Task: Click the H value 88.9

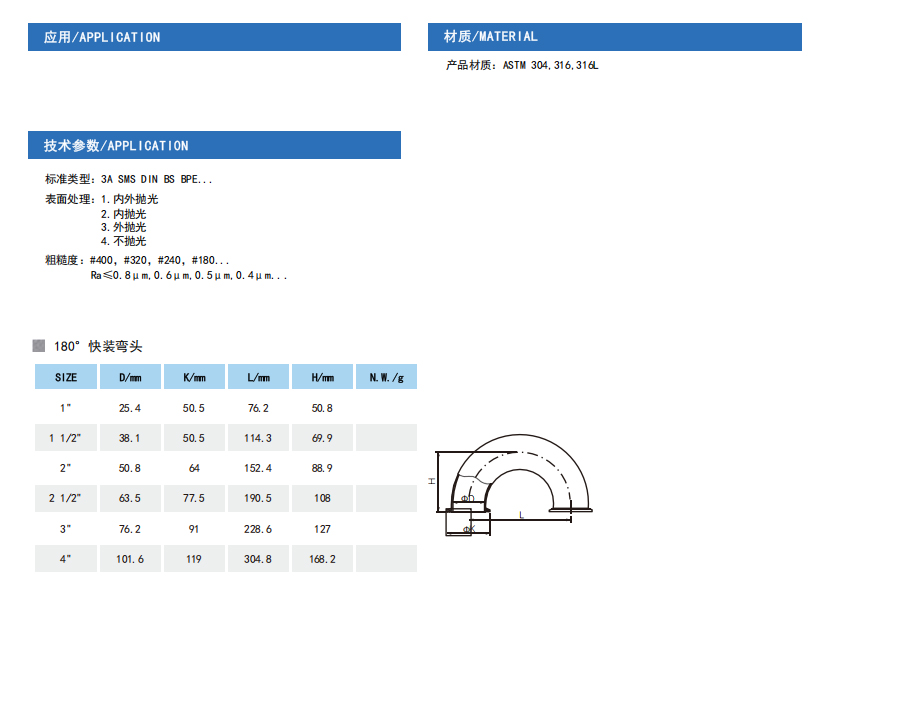Action: tap(322, 468)
